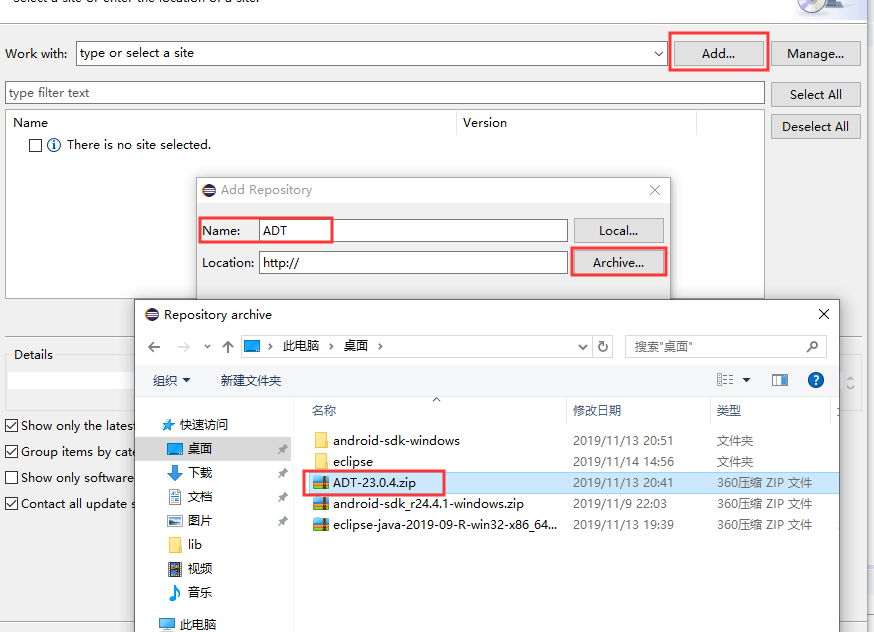The height and width of the screenshot is (632, 874).
Task: Select android-sdk_r24.4.1-windows.zip file
Action: point(428,504)
